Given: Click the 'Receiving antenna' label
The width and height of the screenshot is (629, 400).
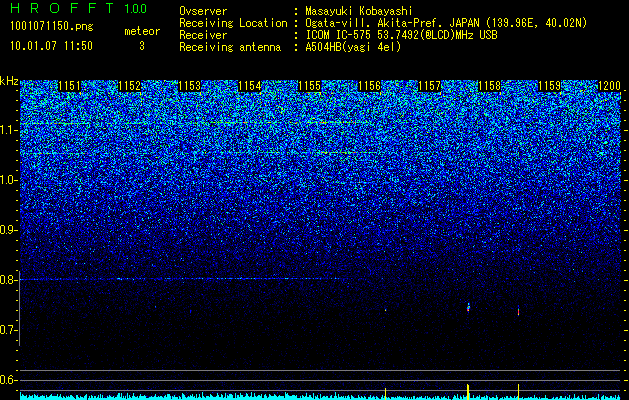Looking at the screenshot, I should (x=230, y=47).
